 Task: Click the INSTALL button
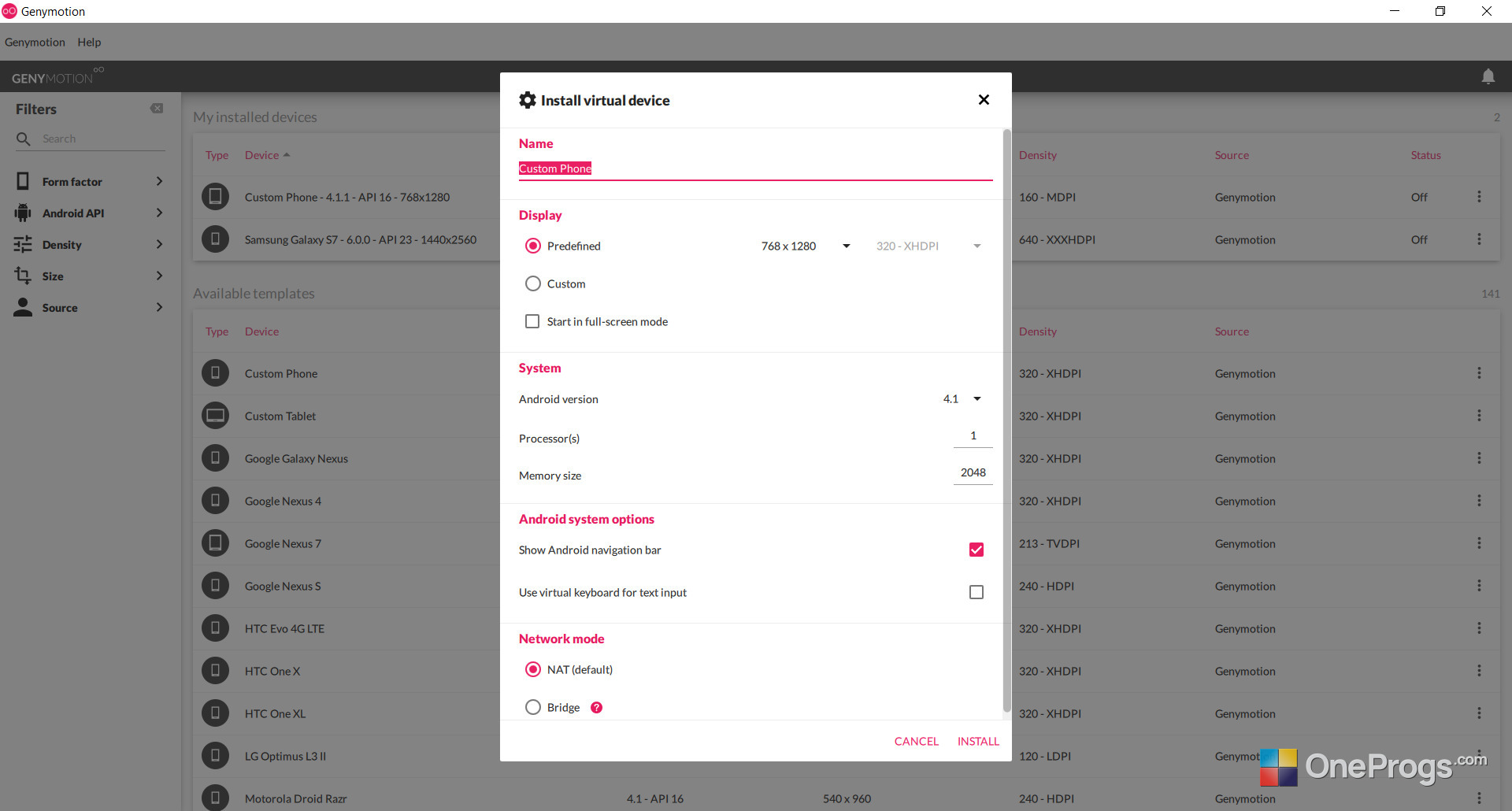978,741
